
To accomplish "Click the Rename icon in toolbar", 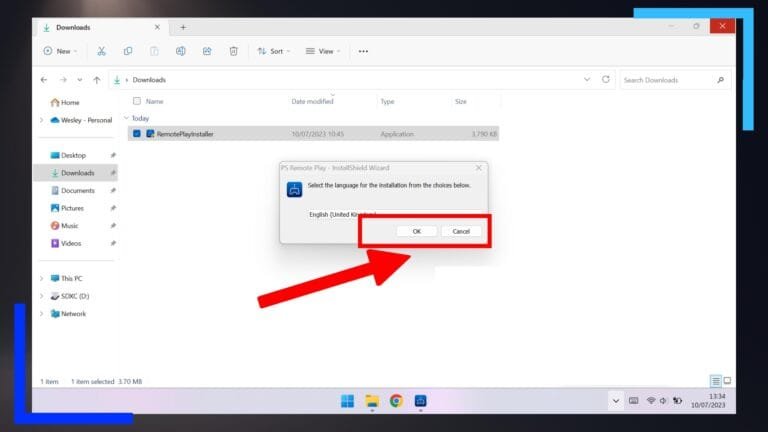I will point(181,51).
